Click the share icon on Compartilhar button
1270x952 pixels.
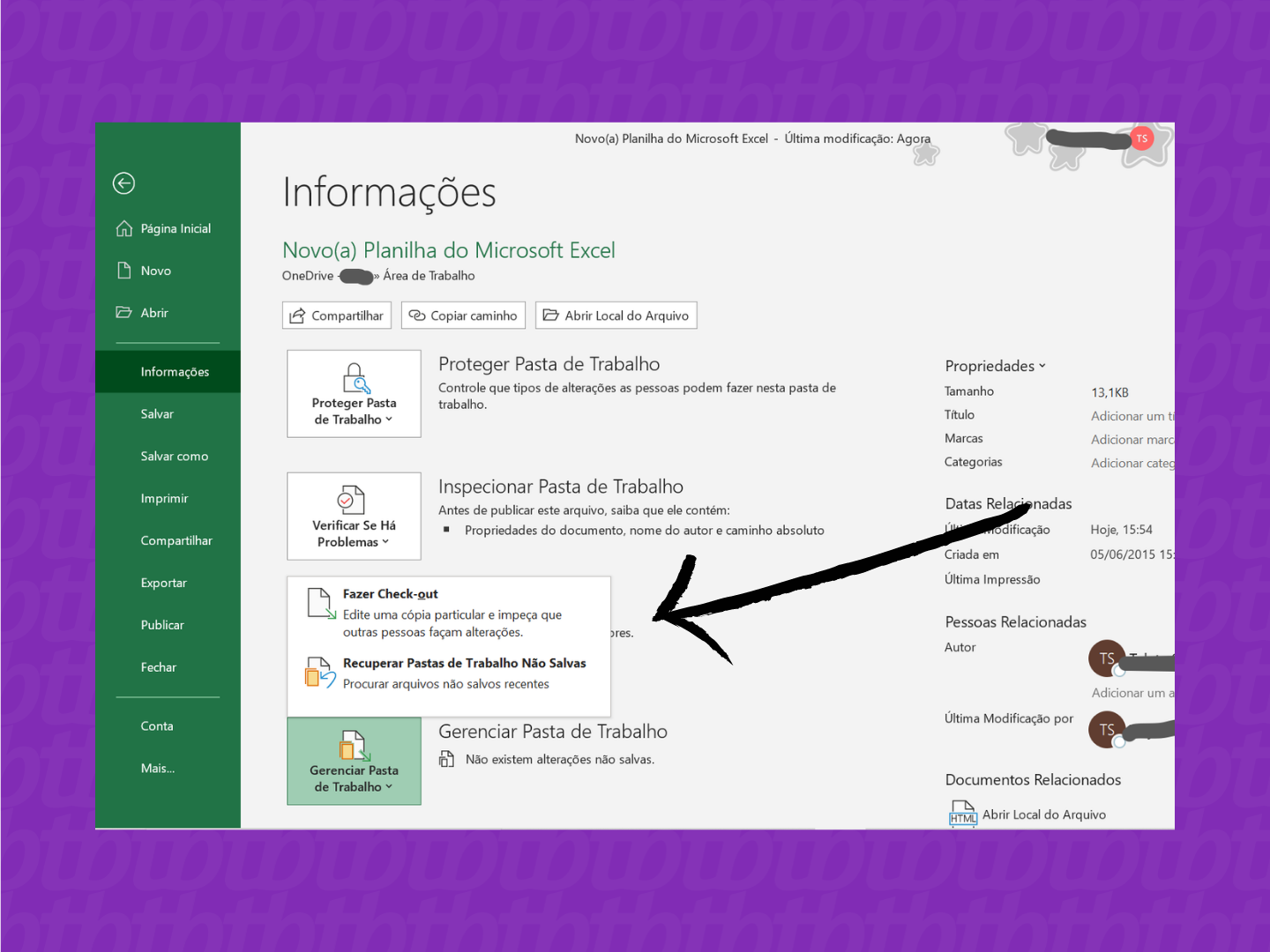tap(298, 316)
